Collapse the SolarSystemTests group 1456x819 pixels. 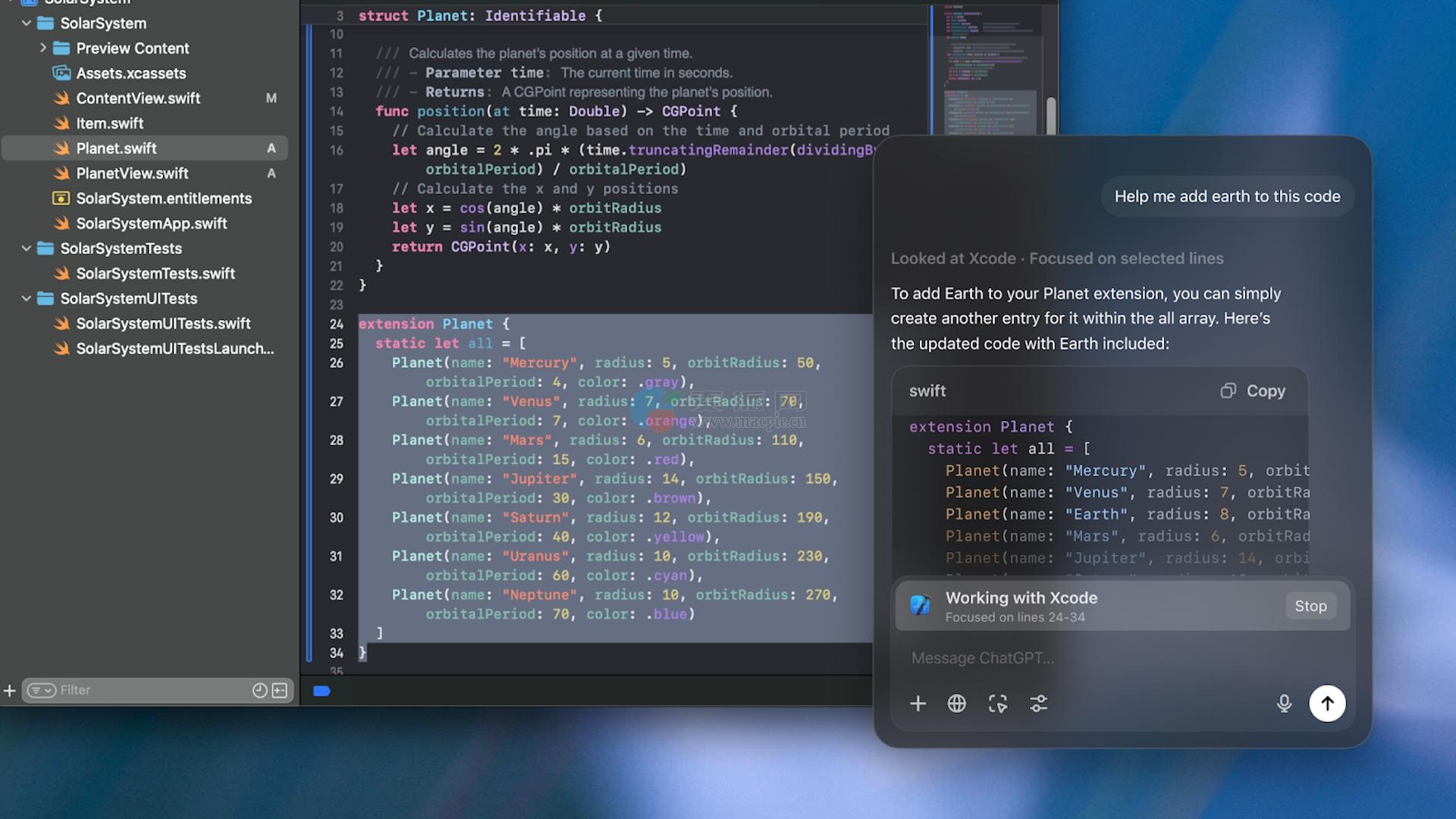pos(27,248)
